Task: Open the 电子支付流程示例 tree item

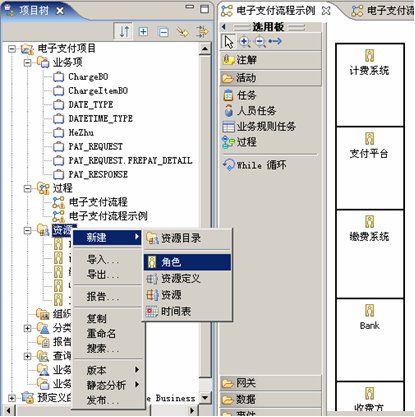Action: (108, 216)
